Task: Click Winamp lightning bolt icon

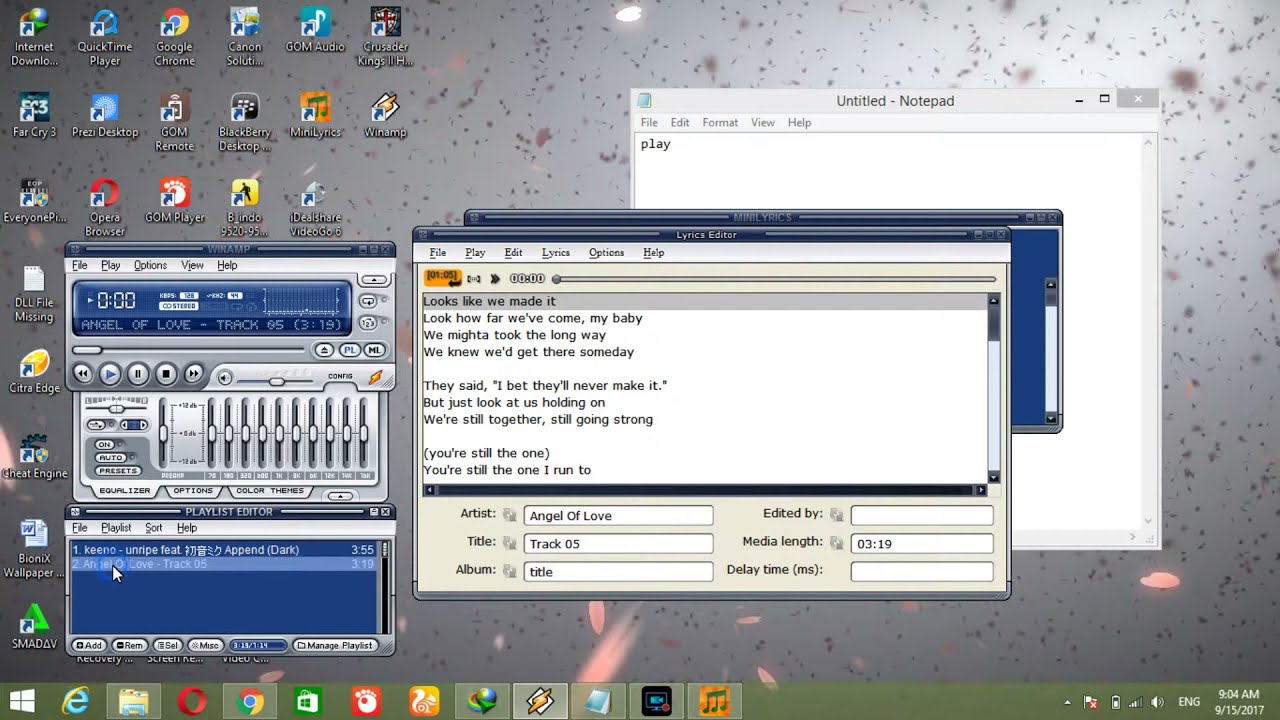Action: 375,377
